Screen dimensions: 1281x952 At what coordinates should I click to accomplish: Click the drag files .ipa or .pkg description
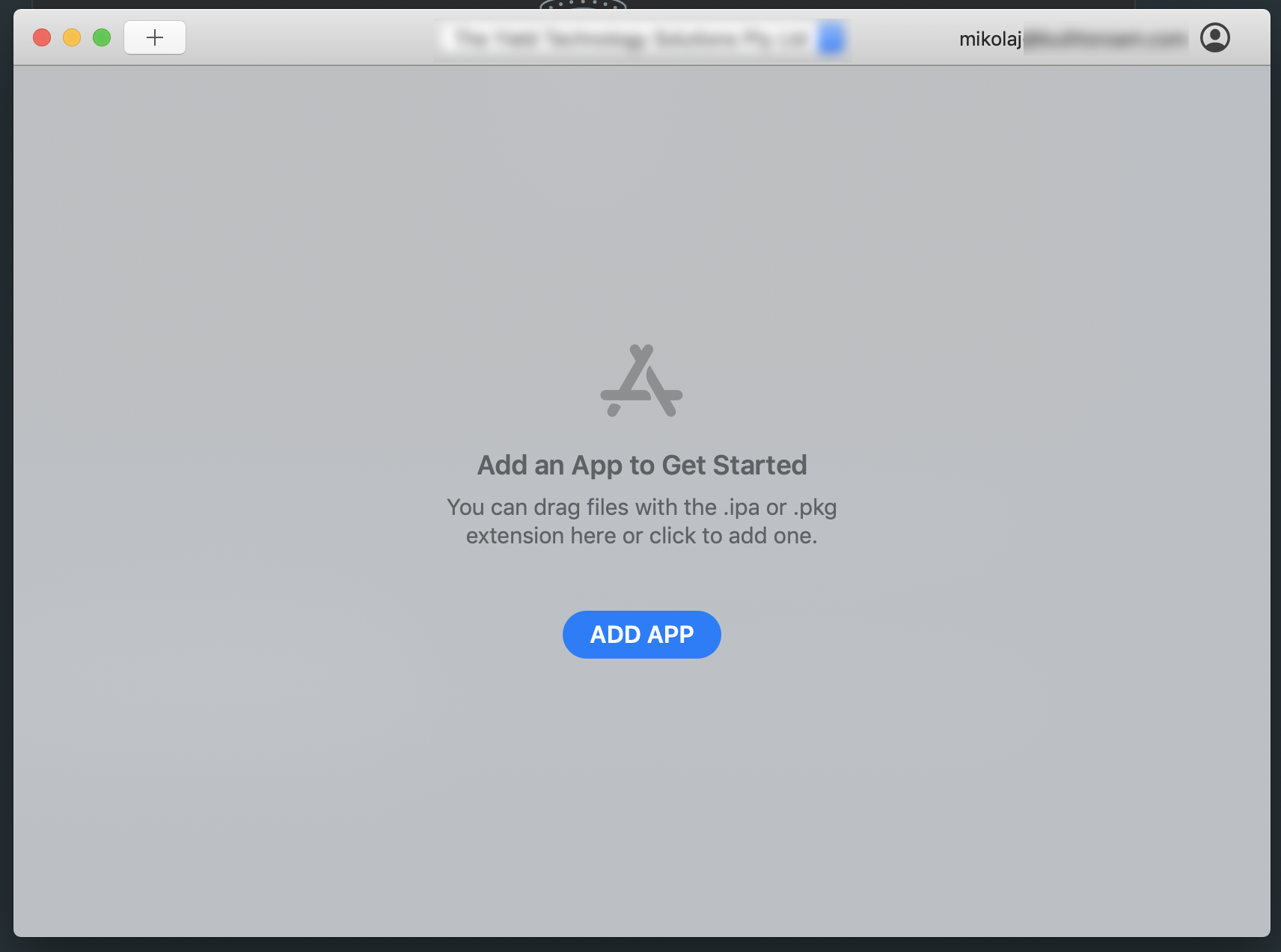642,522
